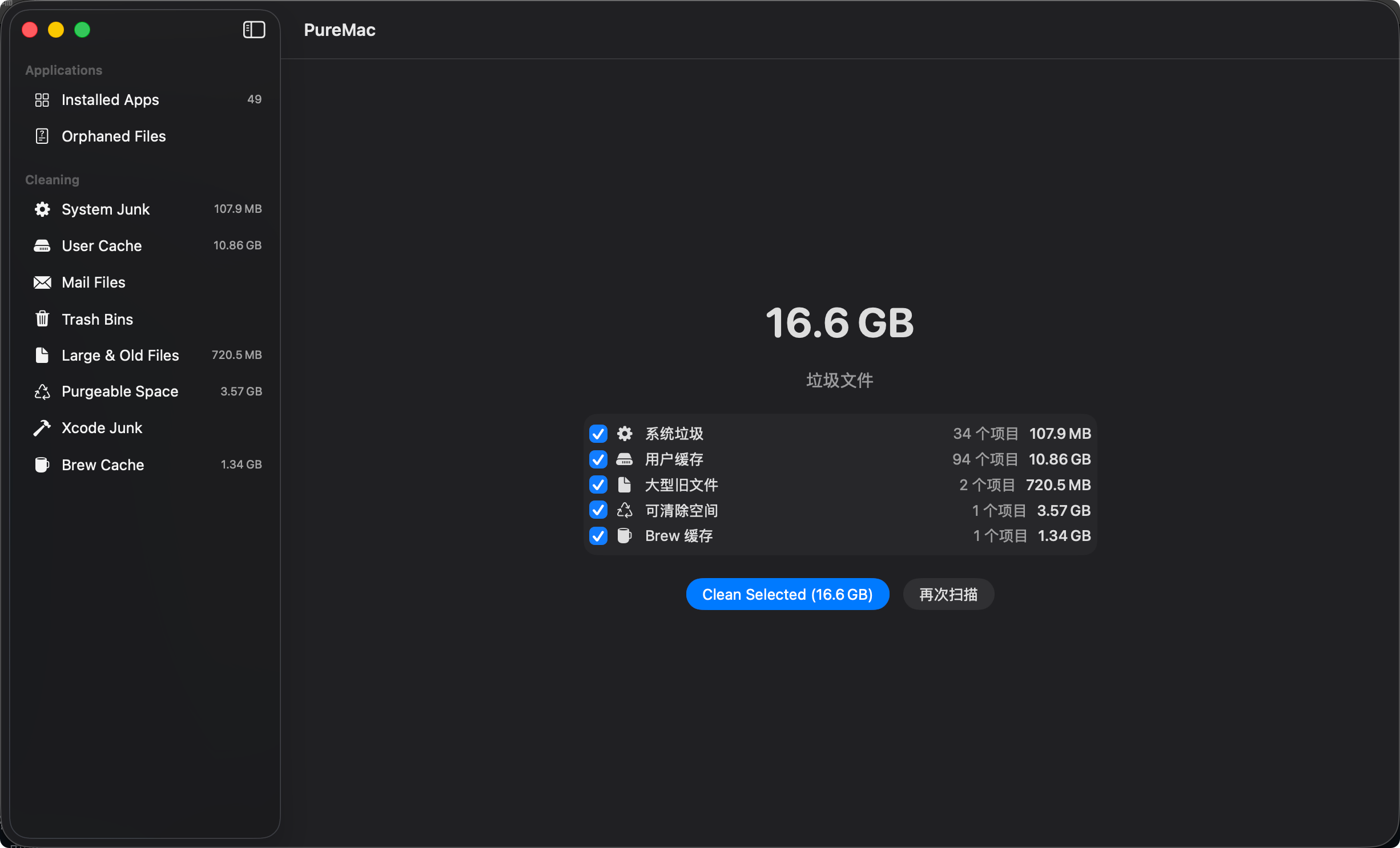1400x848 pixels.
Task: Select the Large & Old Files document icon
Action: click(42, 355)
